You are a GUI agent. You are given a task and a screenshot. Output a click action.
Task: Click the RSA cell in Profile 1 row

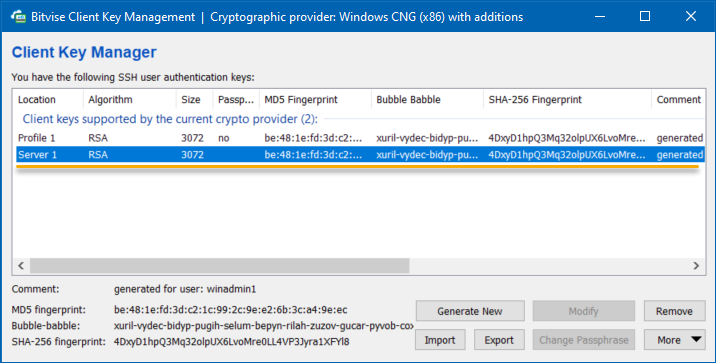click(x=98, y=138)
